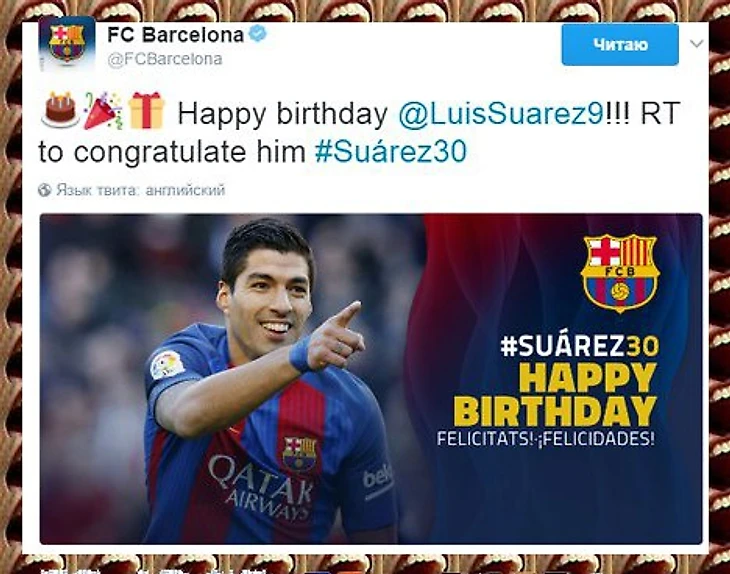Toggle following with the Читаю button
Screen dimensions: 730x574
(x=620, y=45)
